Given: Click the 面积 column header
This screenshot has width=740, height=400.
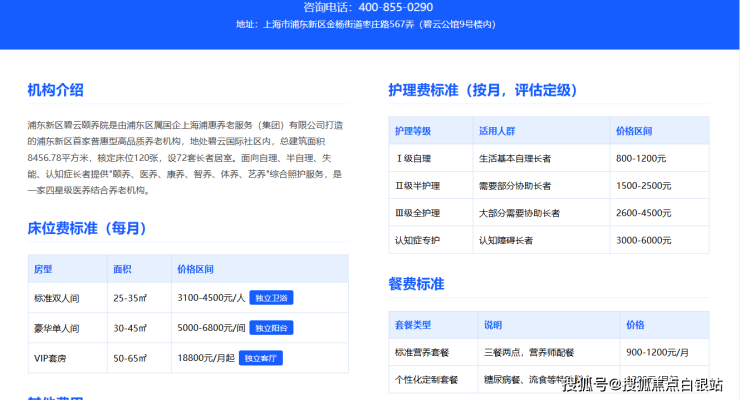Looking at the screenshot, I should tap(122, 269).
